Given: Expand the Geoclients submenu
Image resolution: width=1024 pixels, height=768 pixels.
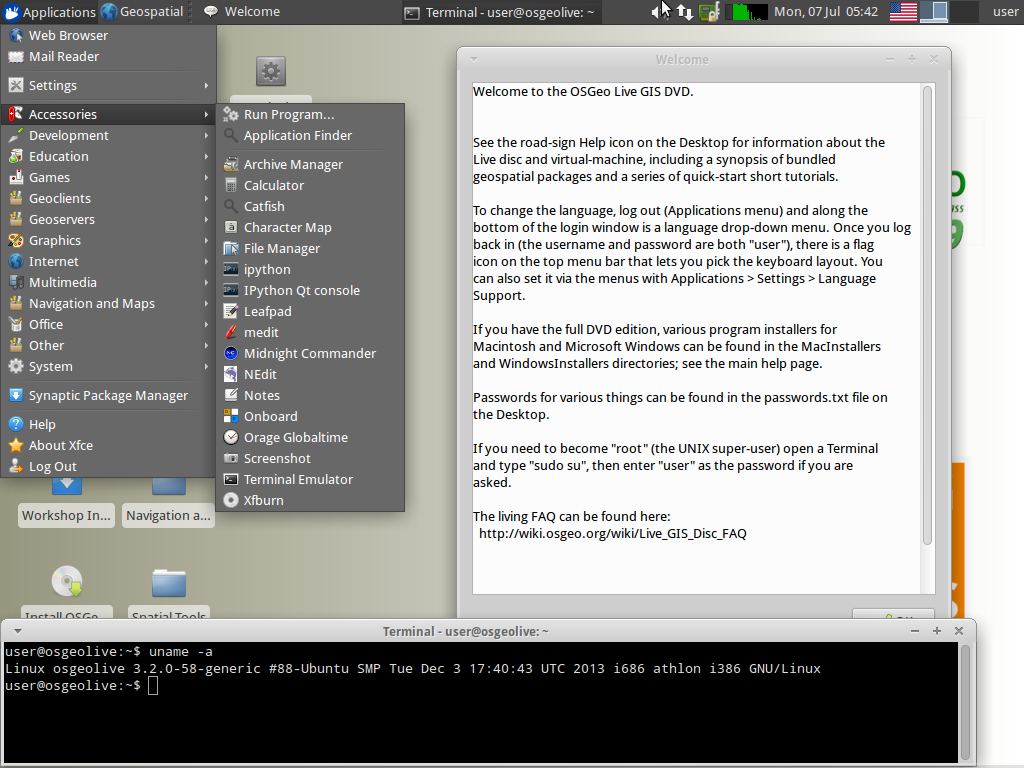Looking at the screenshot, I should click(x=108, y=198).
